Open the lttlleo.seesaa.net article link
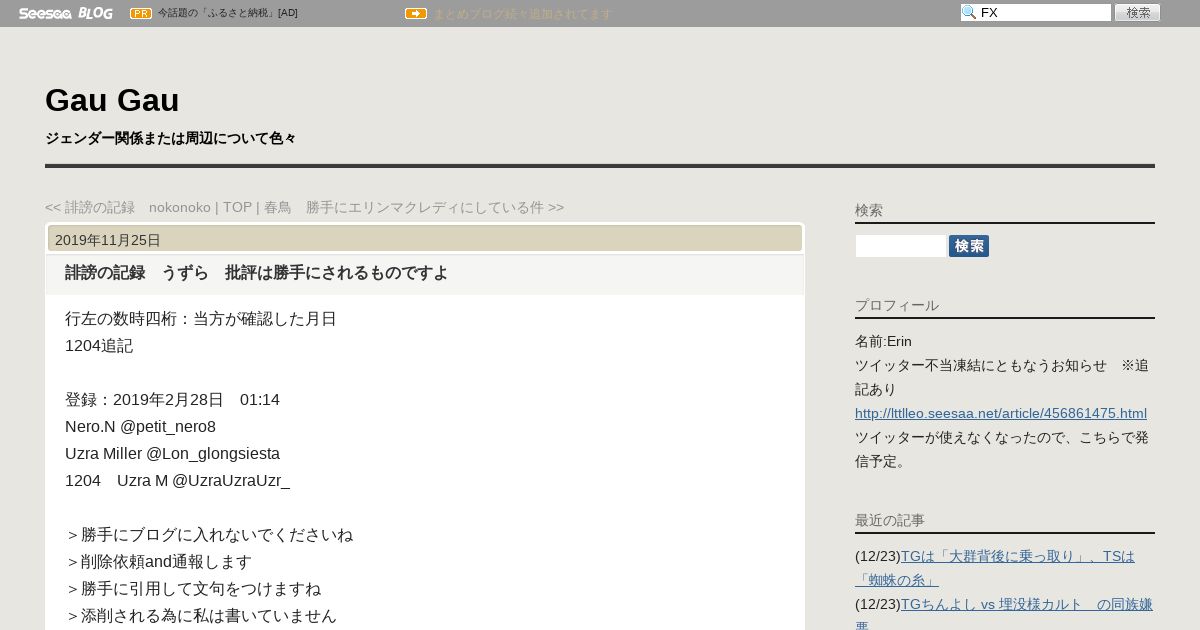This screenshot has height=630, width=1200. point(1001,413)
